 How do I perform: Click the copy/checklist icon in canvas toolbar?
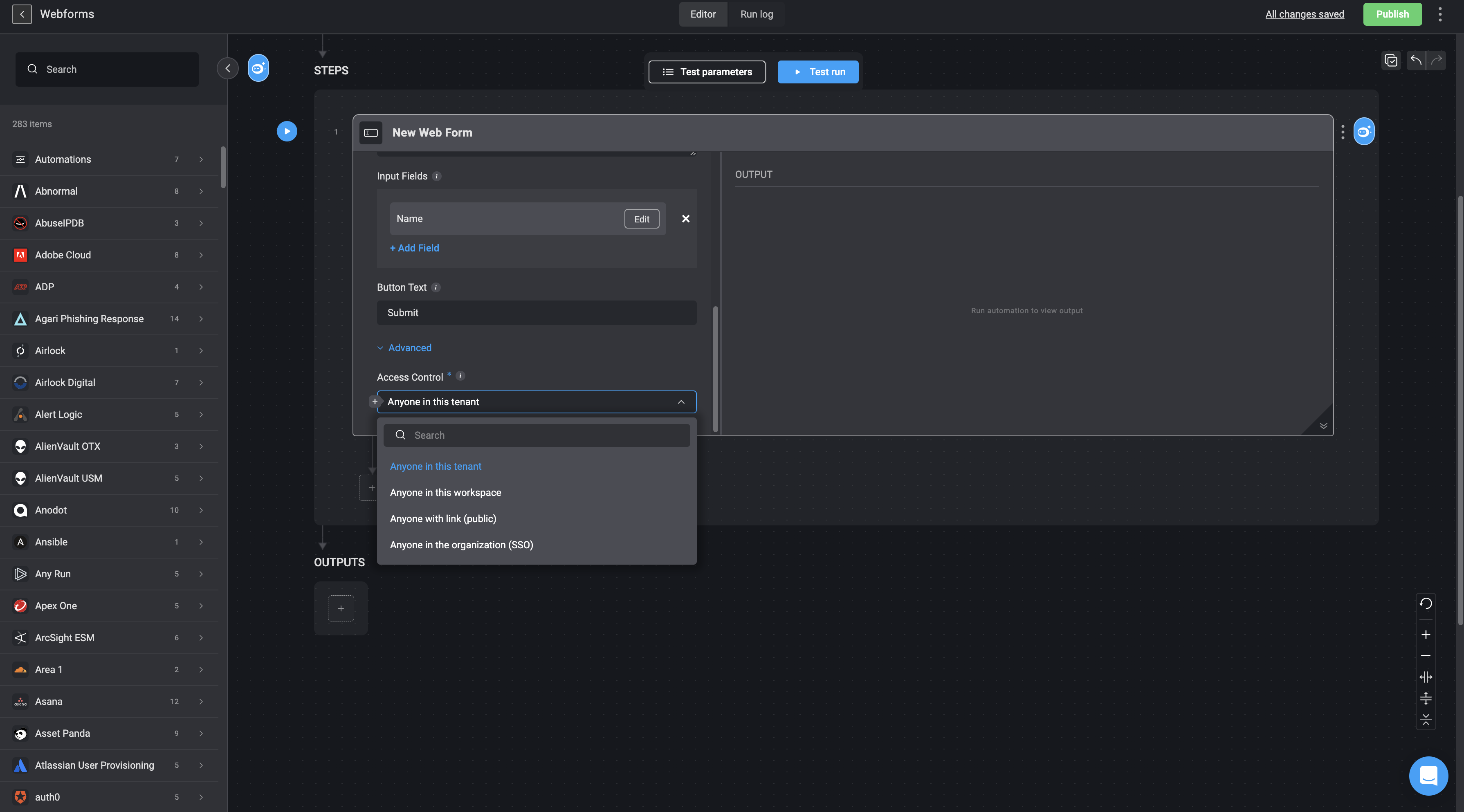pyautogui.click(x=1391, y=60)
